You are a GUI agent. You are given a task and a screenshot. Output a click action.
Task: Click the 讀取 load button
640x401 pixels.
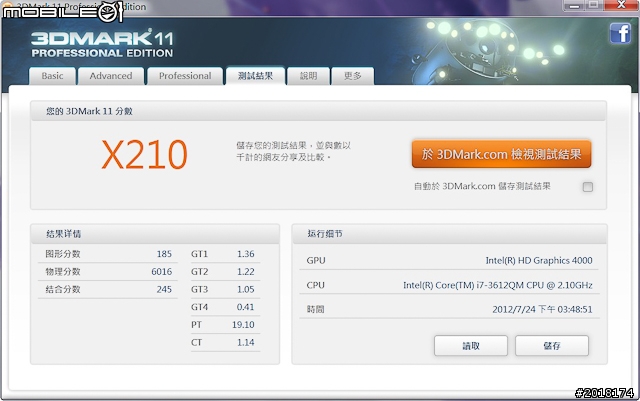471,346
